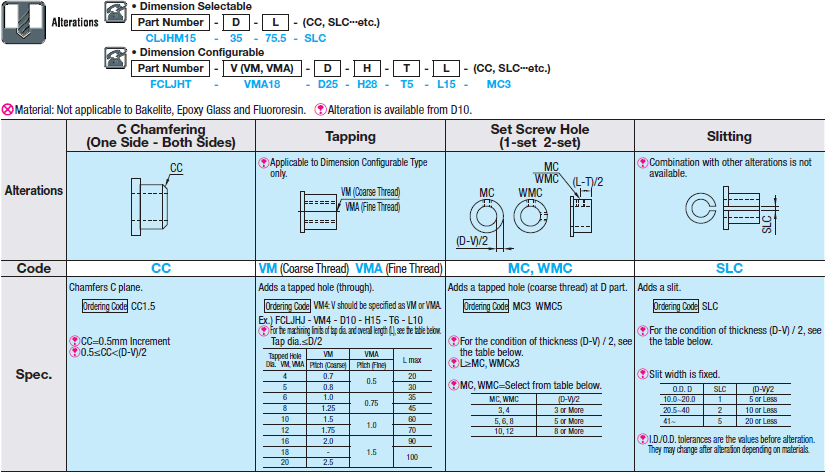825x472 pixels.
Task: Click the CC chamfering bushing diagram
Action: point(149,207)
